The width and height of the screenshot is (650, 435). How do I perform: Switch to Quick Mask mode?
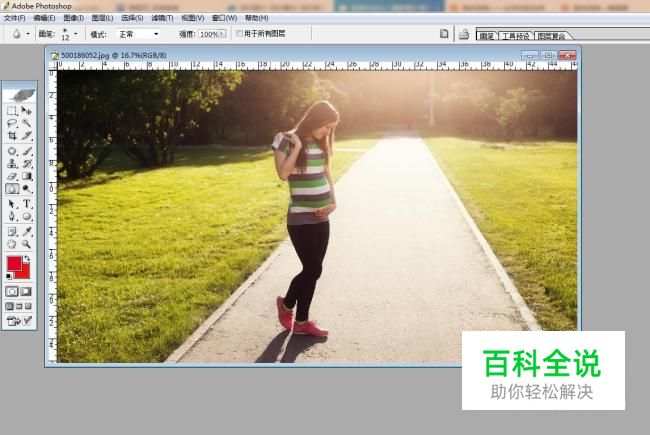click(26, 292)
